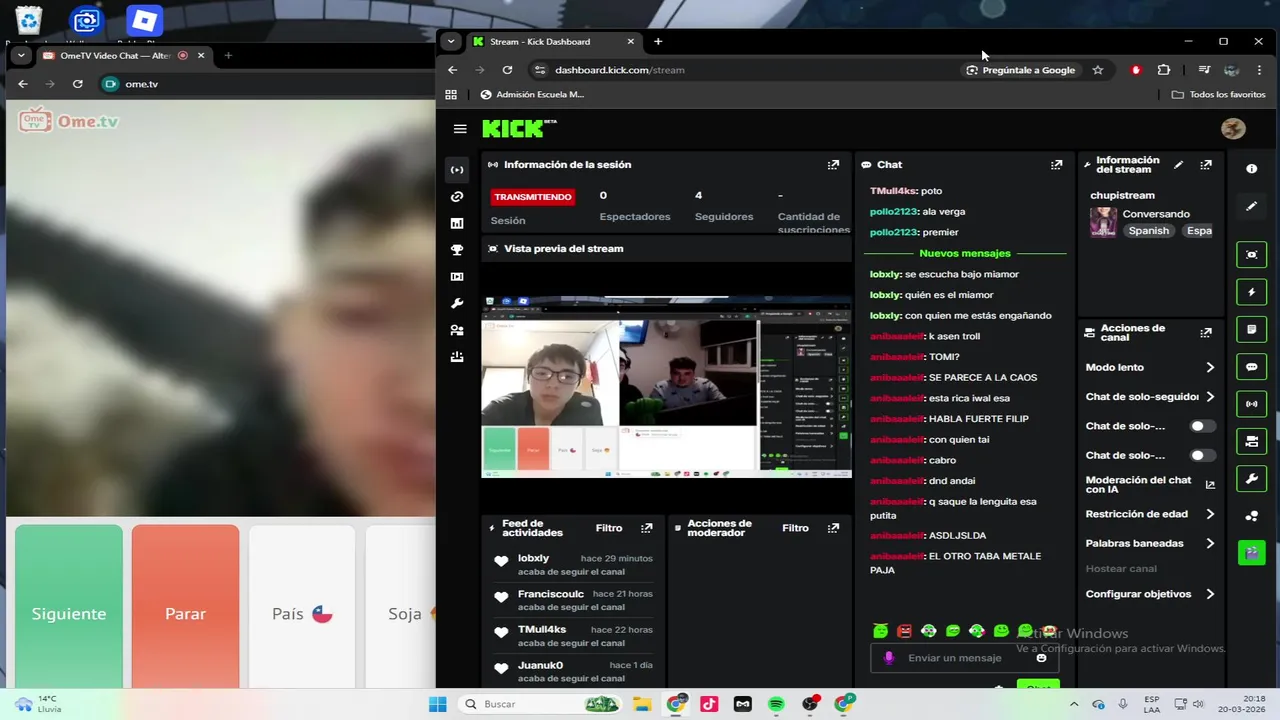
Task: Open the wrench settings icon in left sidebar
Action: (x=457, y=304)
